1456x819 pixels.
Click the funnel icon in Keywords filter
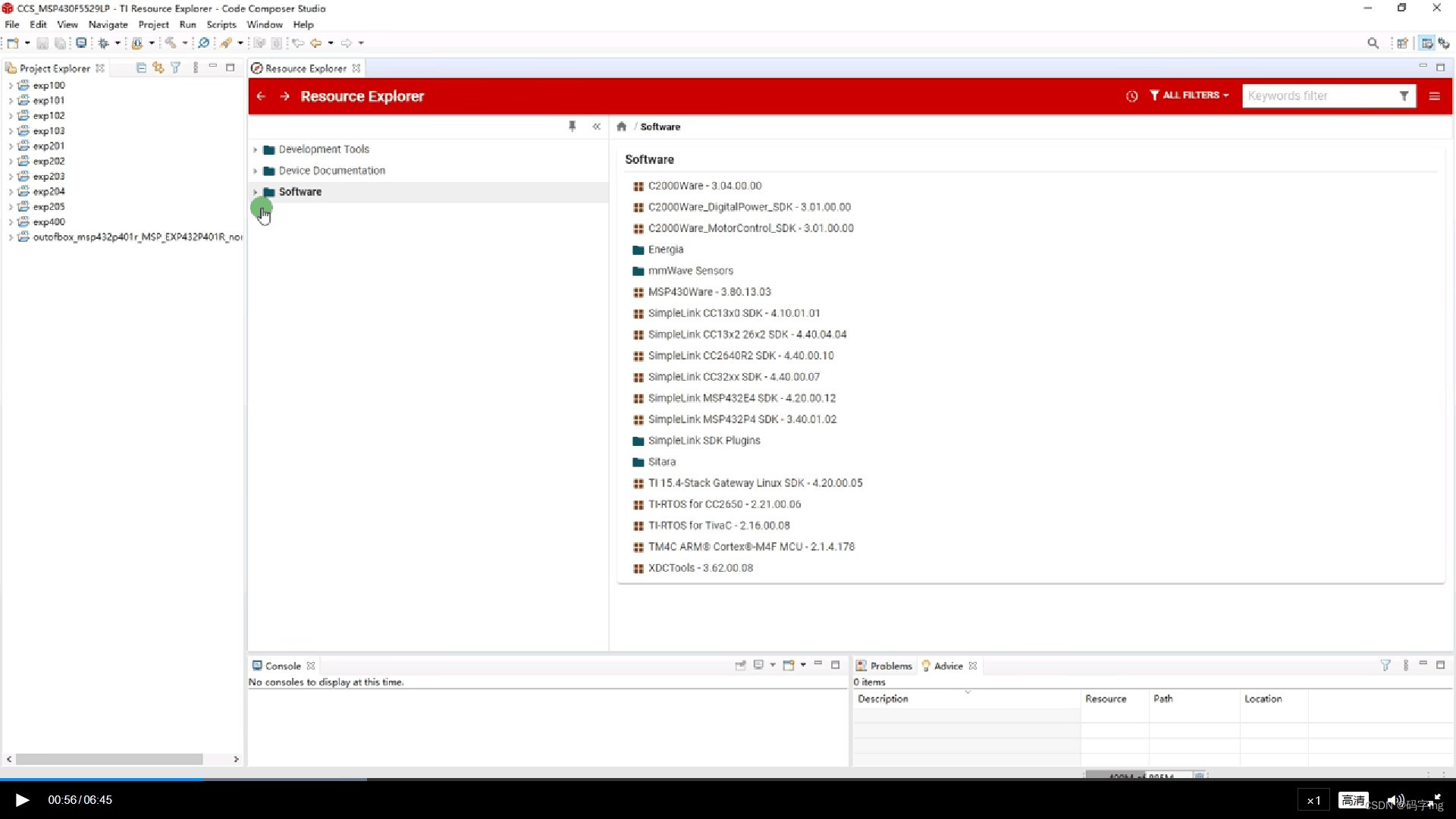click(1404, 96)
